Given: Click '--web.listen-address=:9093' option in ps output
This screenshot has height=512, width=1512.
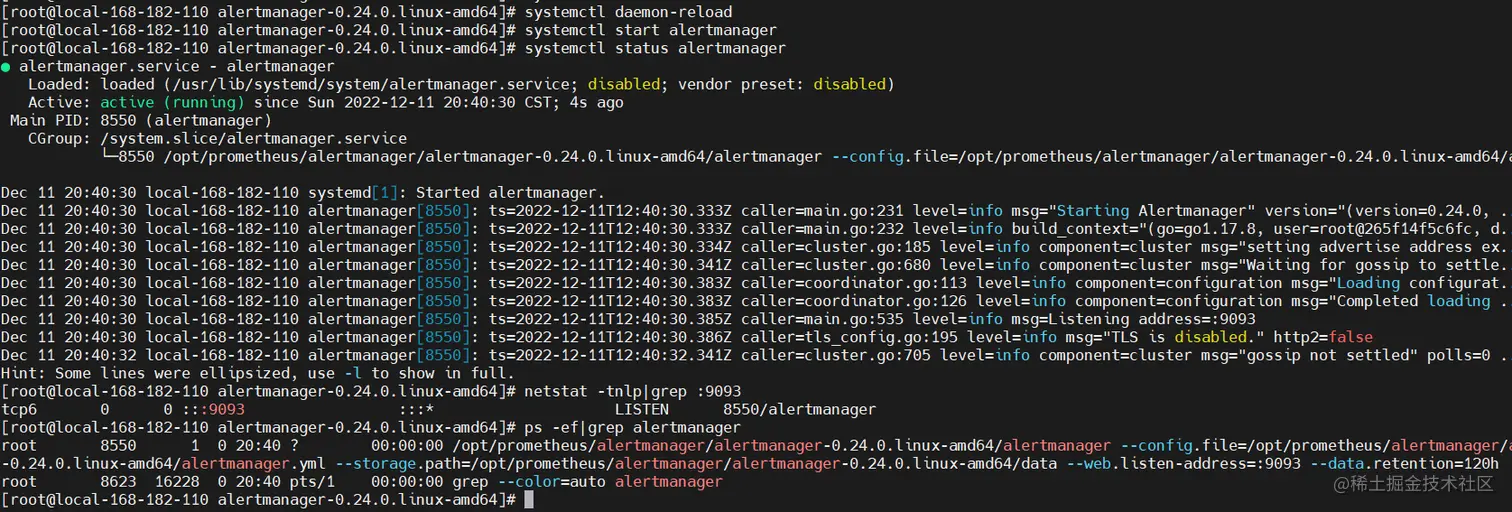Looking at the screenshot, I should pyautogui.click(x=1182, y=462).
